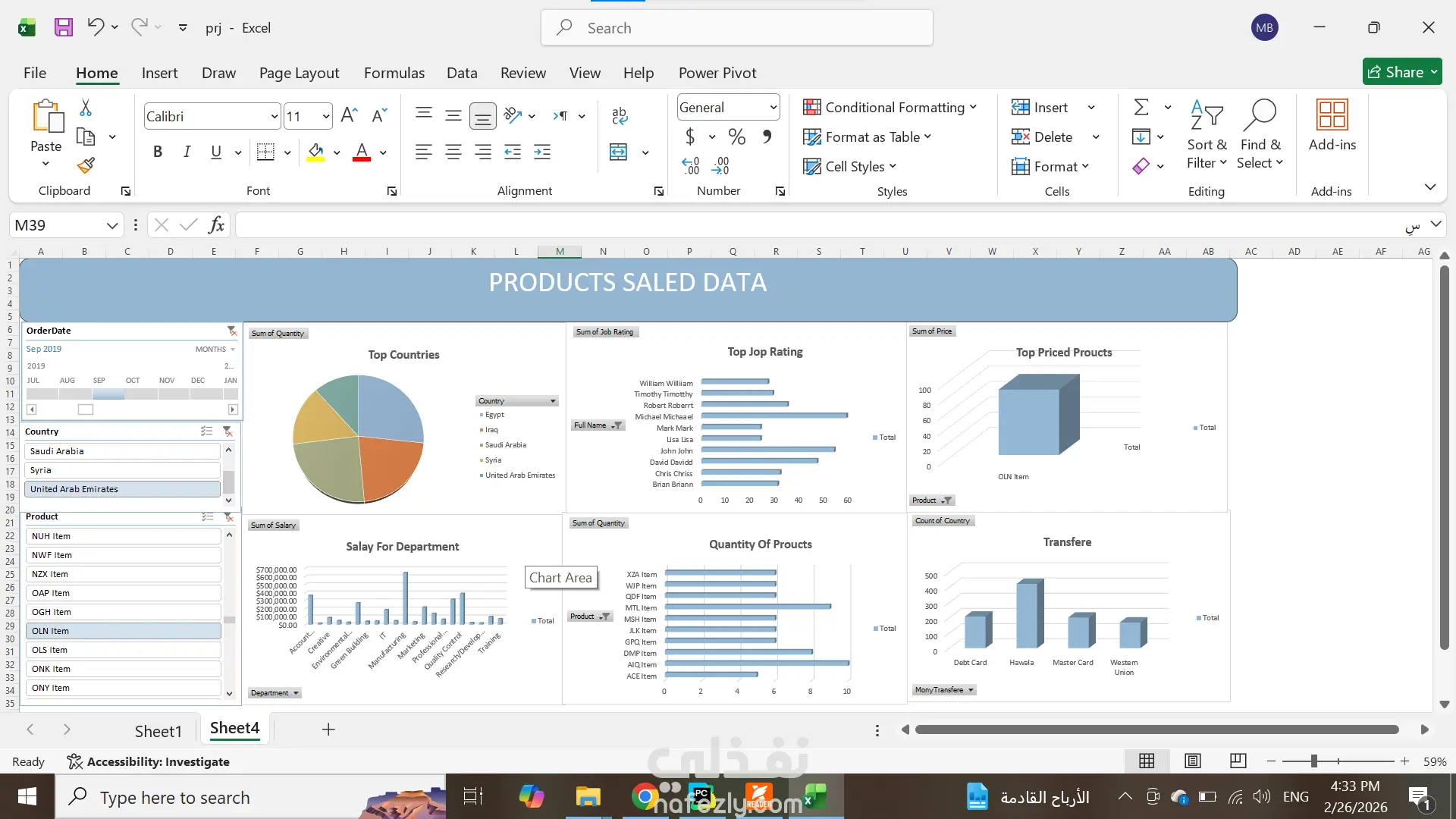Viewport: 1456px width, 819px height.
Task: Click the Wrap Text icon
Action: [x=619, y=115]
